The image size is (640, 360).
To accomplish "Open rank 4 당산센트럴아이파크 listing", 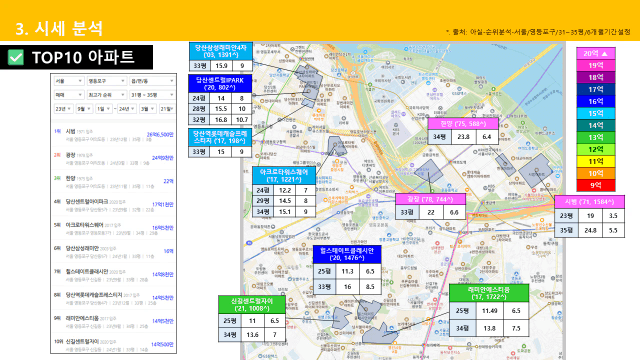I will 113,205.
